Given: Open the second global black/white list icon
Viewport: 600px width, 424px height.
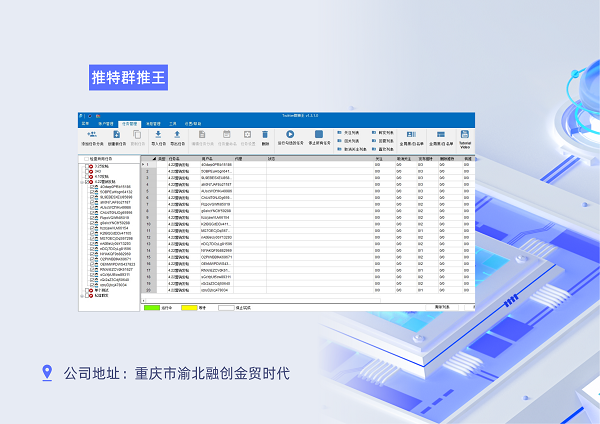Looking at the screenshot, I should (441, 134).
